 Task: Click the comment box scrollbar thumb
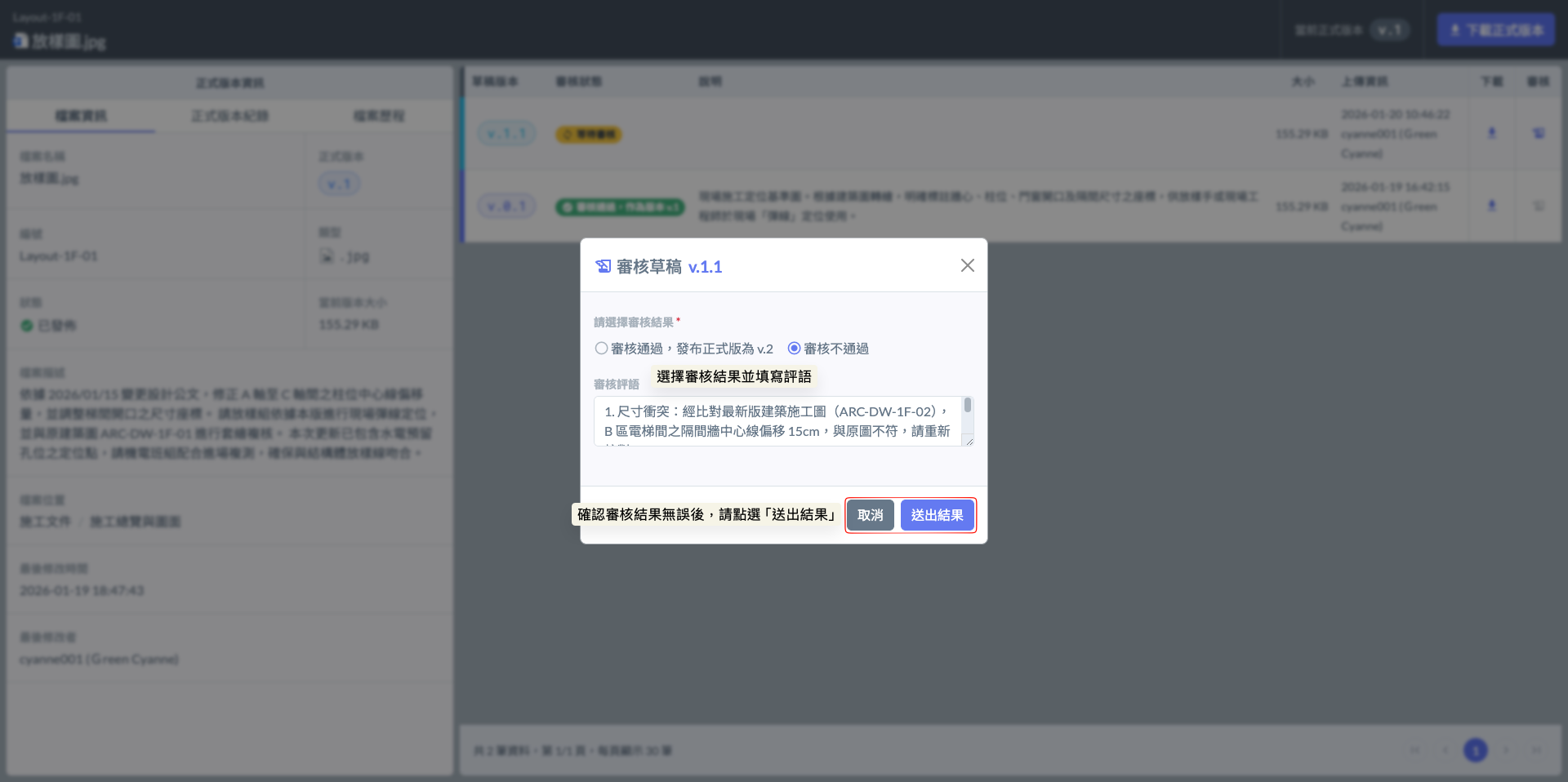click(x=967, y=406)
